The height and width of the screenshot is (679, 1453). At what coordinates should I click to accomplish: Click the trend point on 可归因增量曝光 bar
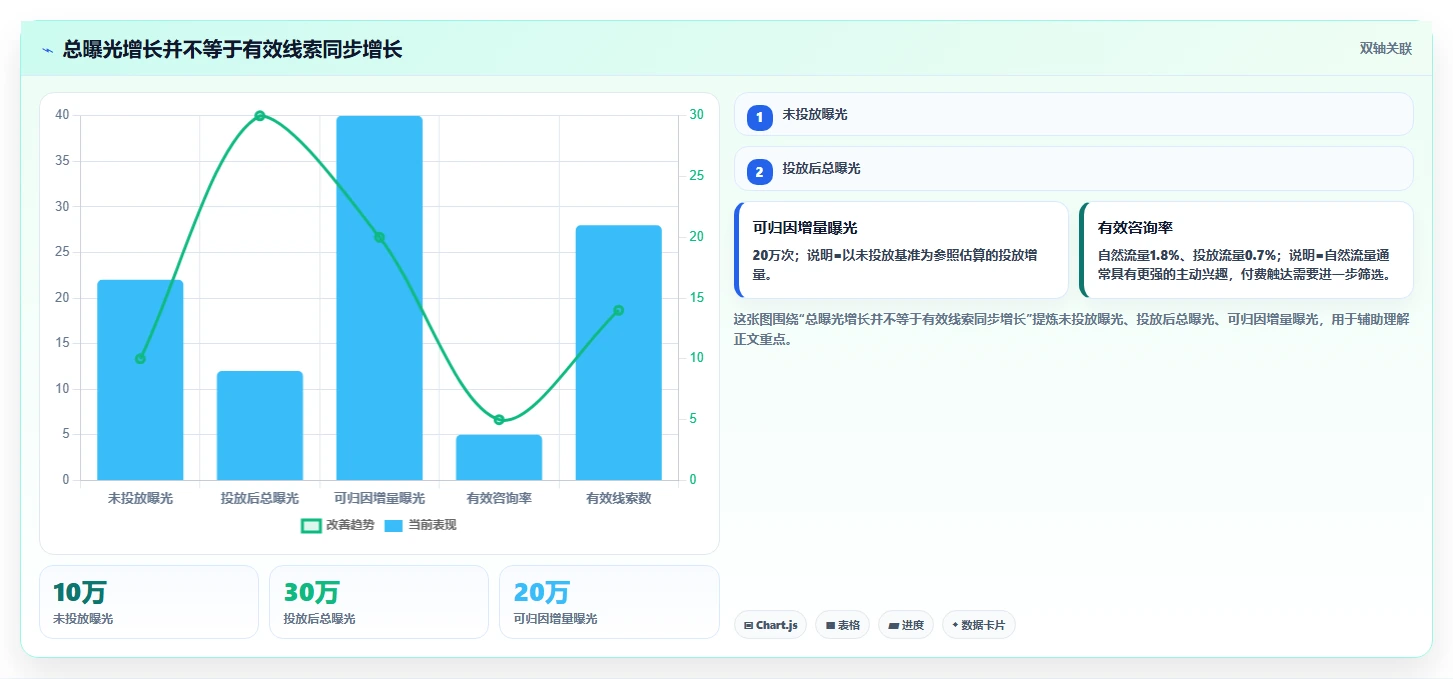pos(379,237)
